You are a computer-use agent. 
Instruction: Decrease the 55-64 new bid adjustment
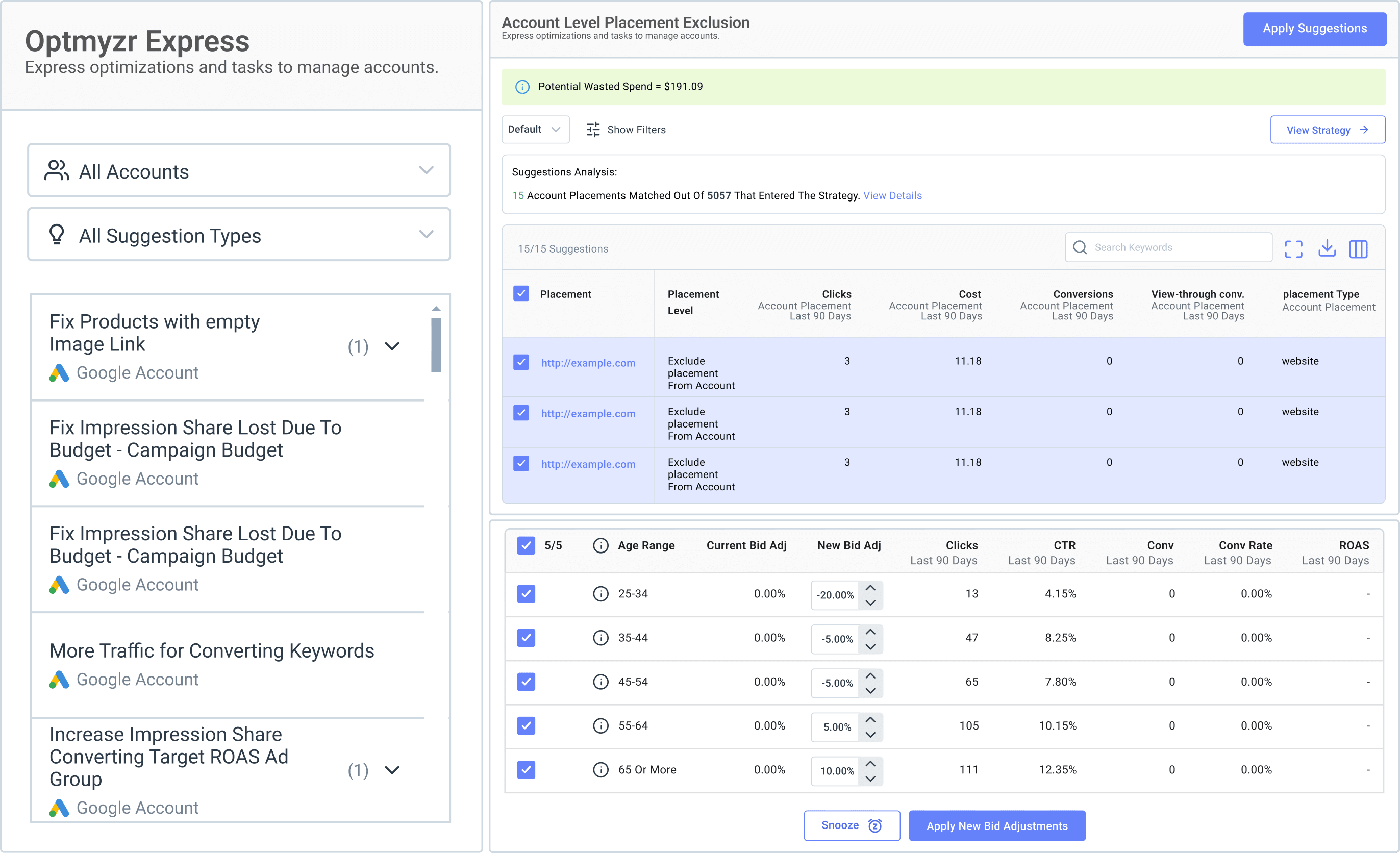[x=870, y=734]
